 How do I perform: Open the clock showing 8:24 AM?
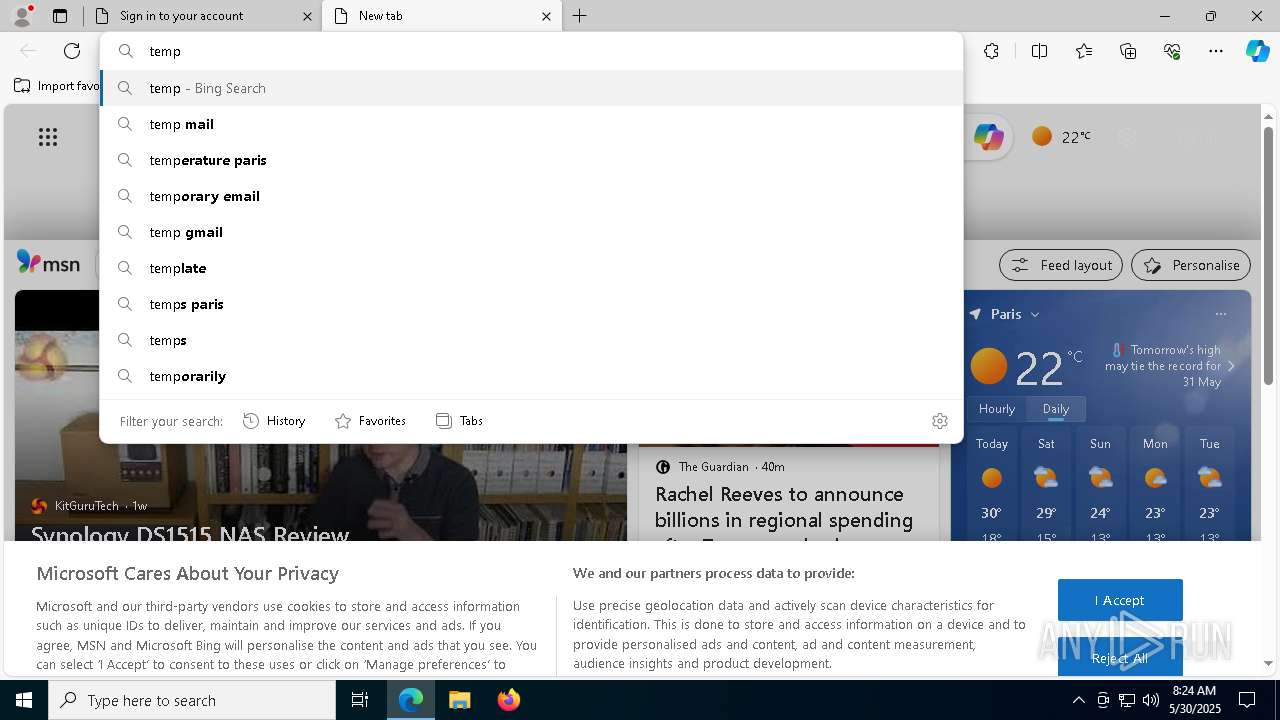click(1196, 700)
